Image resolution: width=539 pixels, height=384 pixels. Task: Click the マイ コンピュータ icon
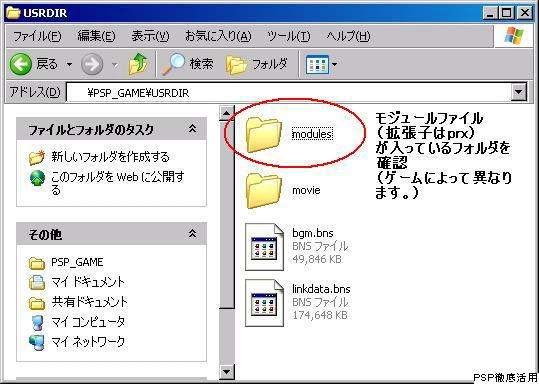pyautogui.click(x=37, y=322)
